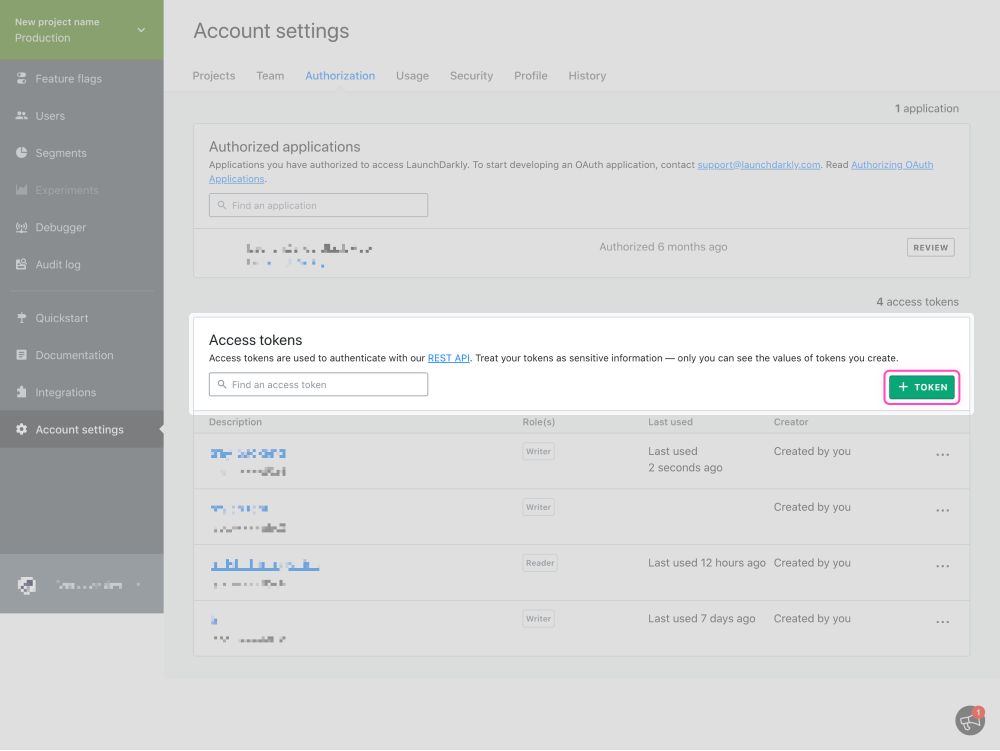Open the overflow menu for the first token

(x=942, y=454)
